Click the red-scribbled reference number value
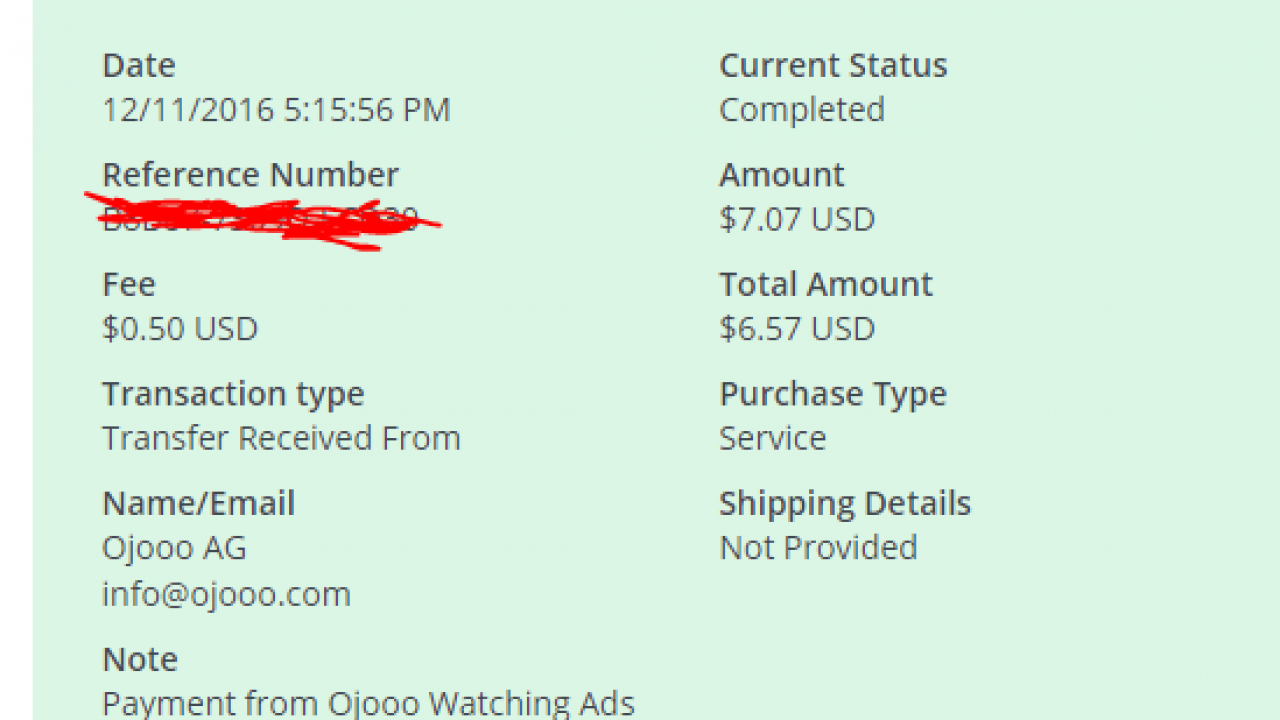1280x720 pixels. 260,219
